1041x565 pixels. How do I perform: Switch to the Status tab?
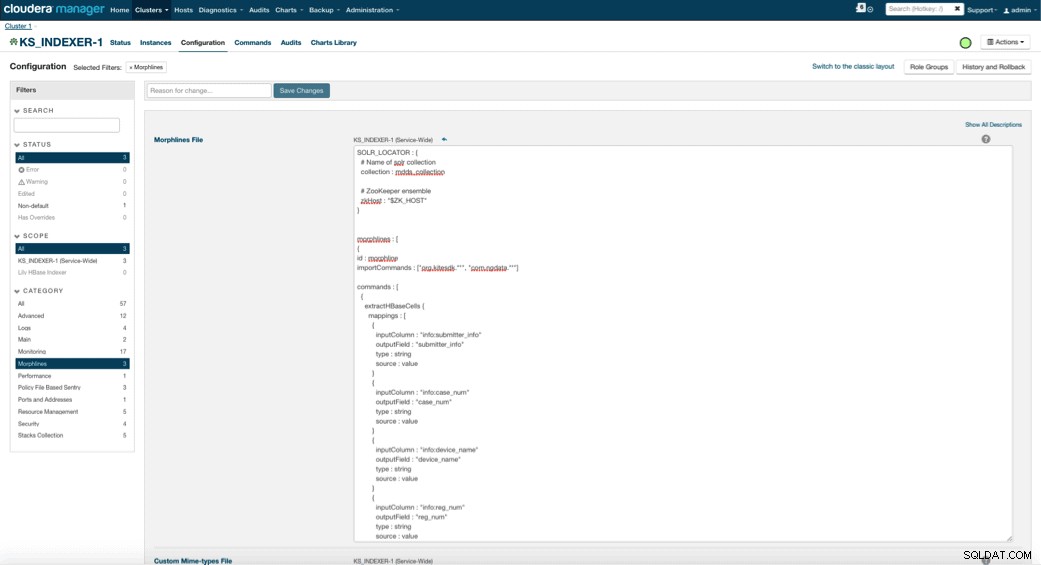[x=120, y=42]
